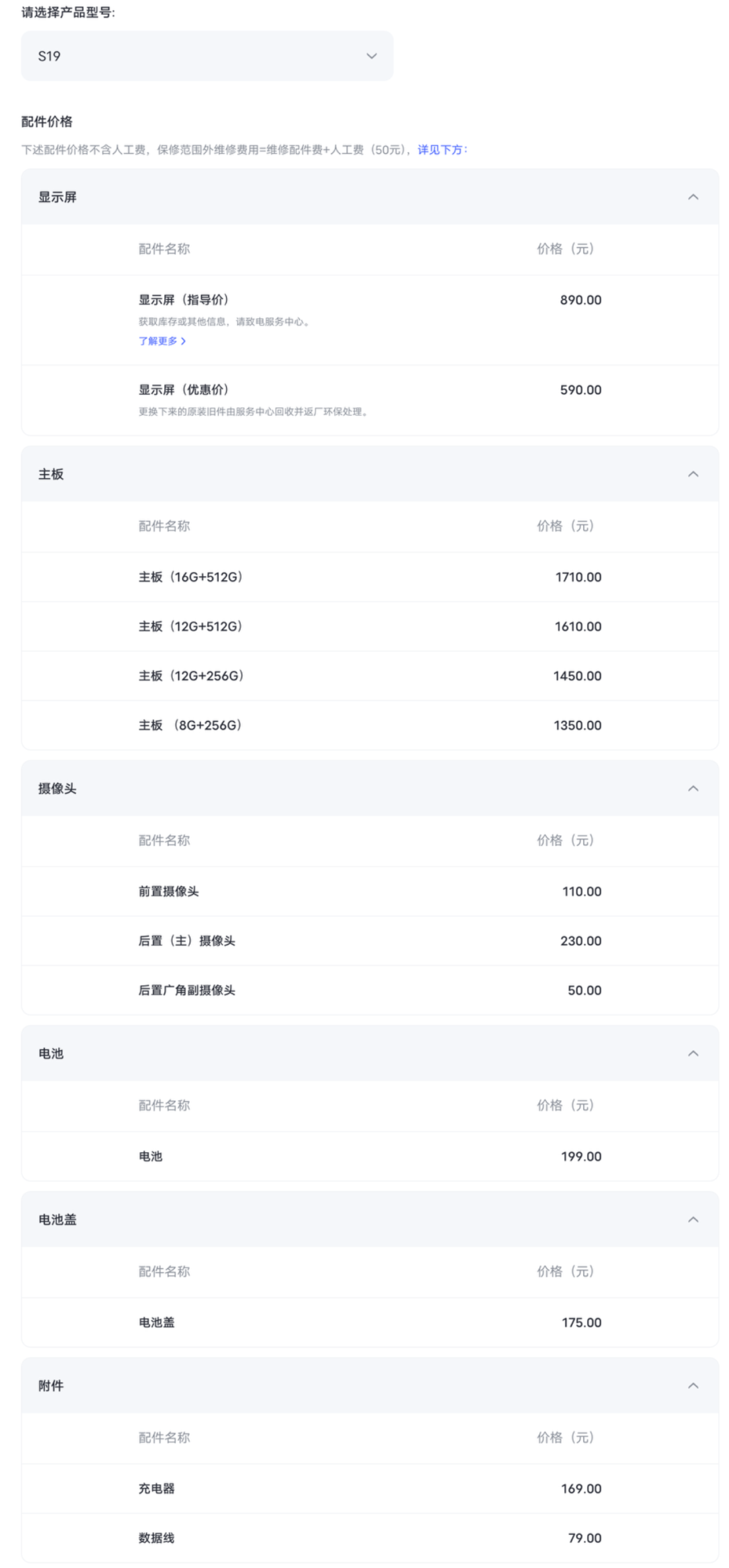Collapse the 显示屏 section chevron

[693, 197]
